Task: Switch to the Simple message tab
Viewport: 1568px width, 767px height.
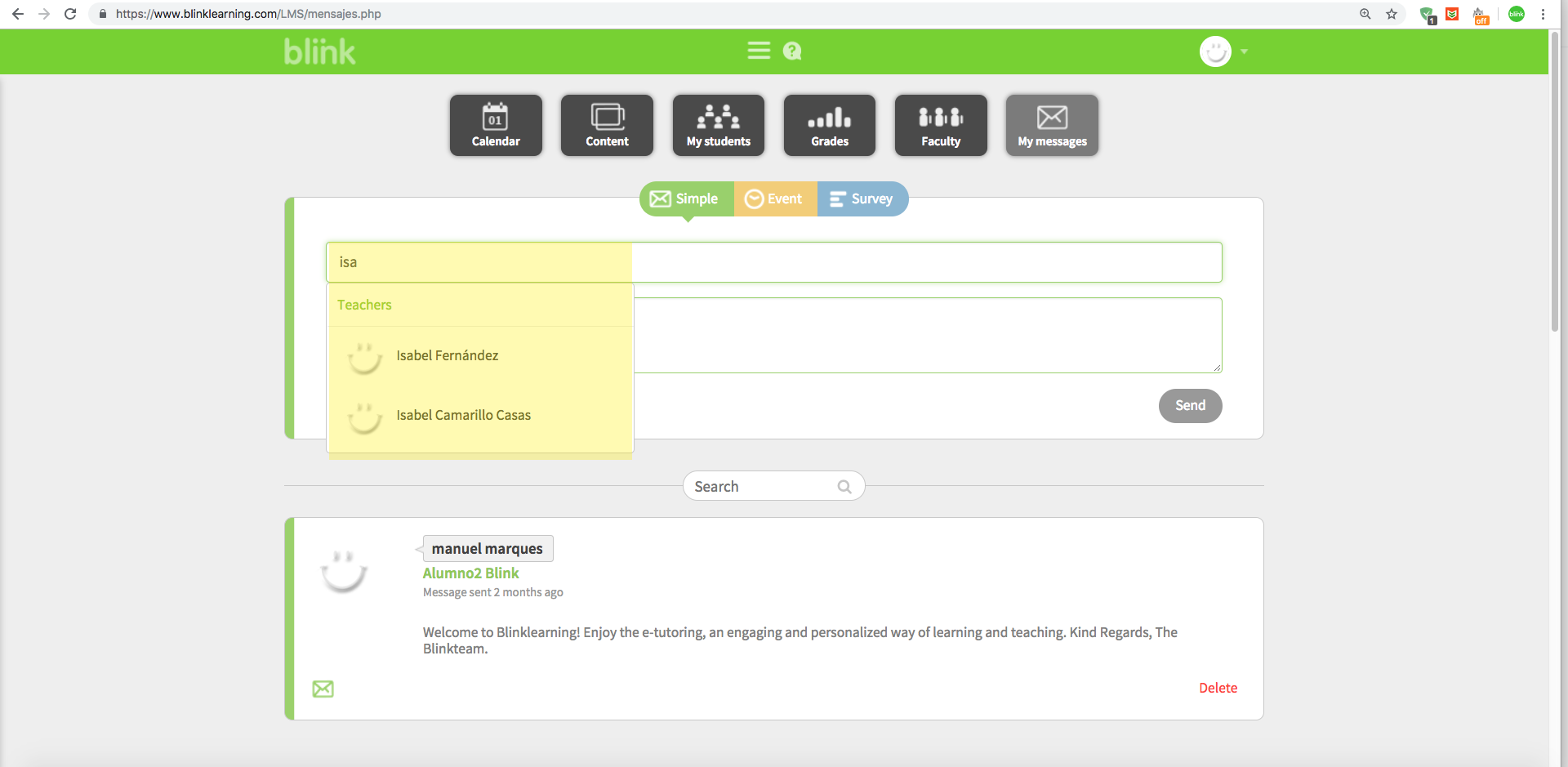Action: point(686,199)
